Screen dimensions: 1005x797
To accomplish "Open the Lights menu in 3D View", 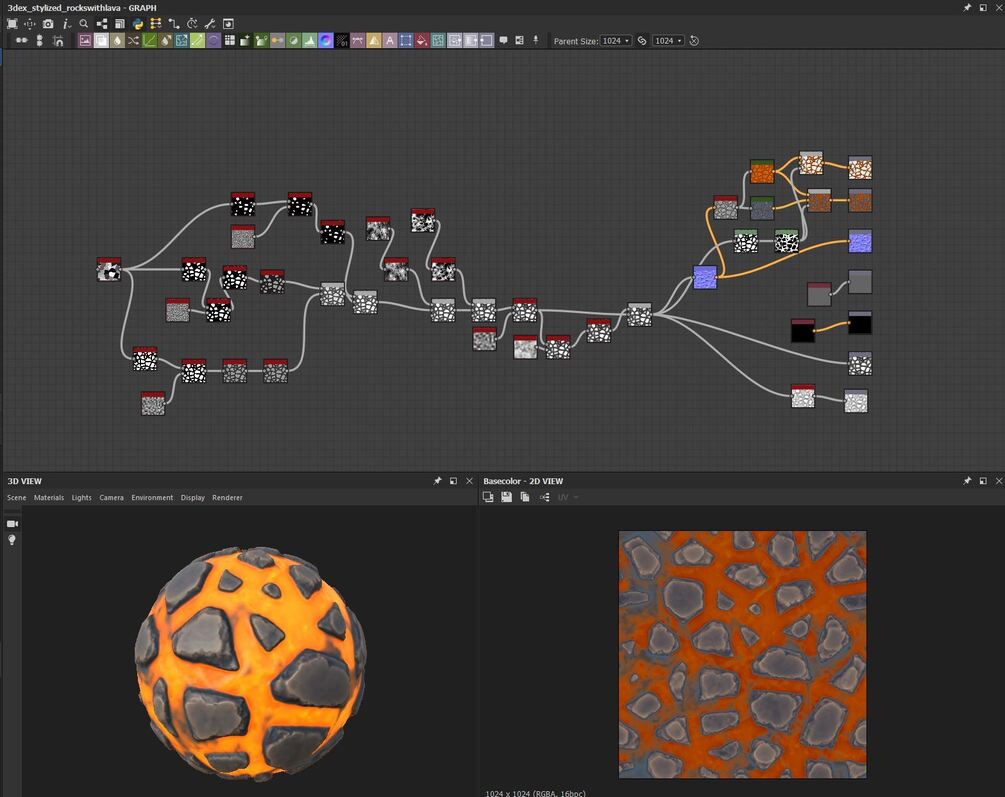I will [x=81, y=498].
